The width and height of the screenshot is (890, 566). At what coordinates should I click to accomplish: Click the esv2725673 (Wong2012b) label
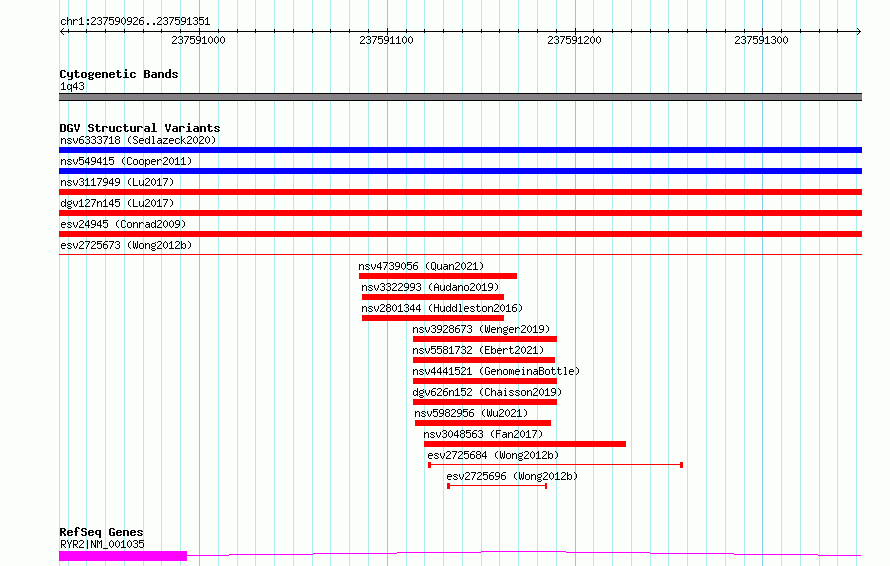126,245
